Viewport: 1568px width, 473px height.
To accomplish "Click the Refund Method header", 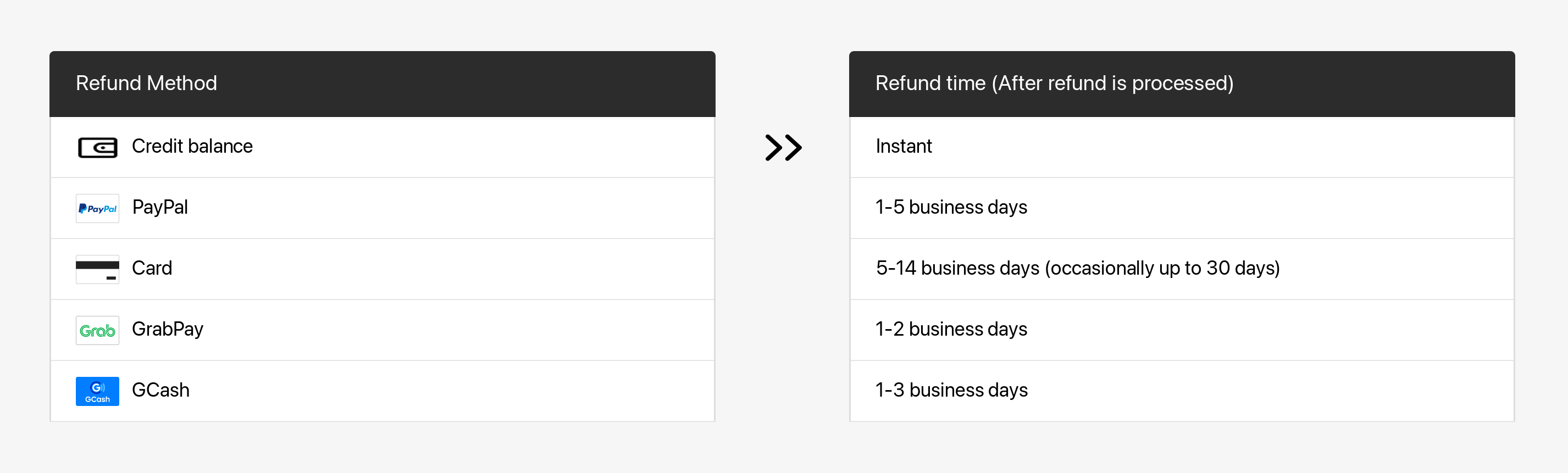I will 146,83.
